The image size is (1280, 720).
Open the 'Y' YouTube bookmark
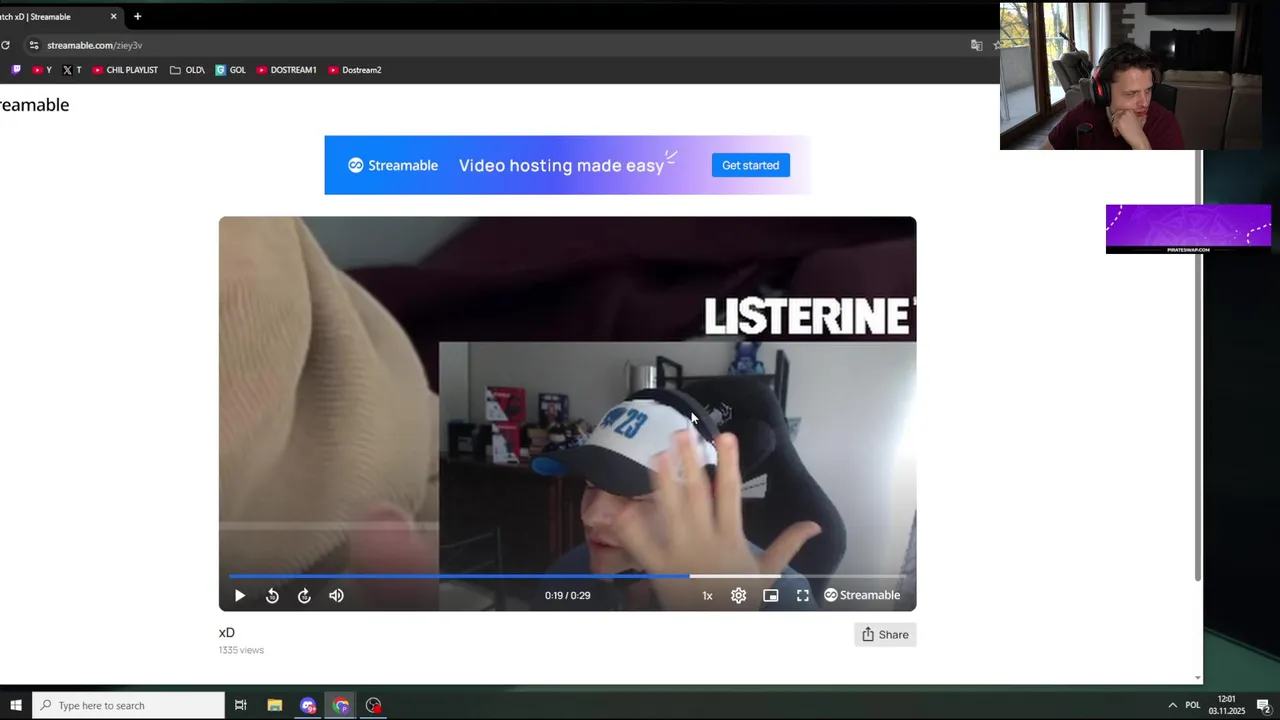42,70
